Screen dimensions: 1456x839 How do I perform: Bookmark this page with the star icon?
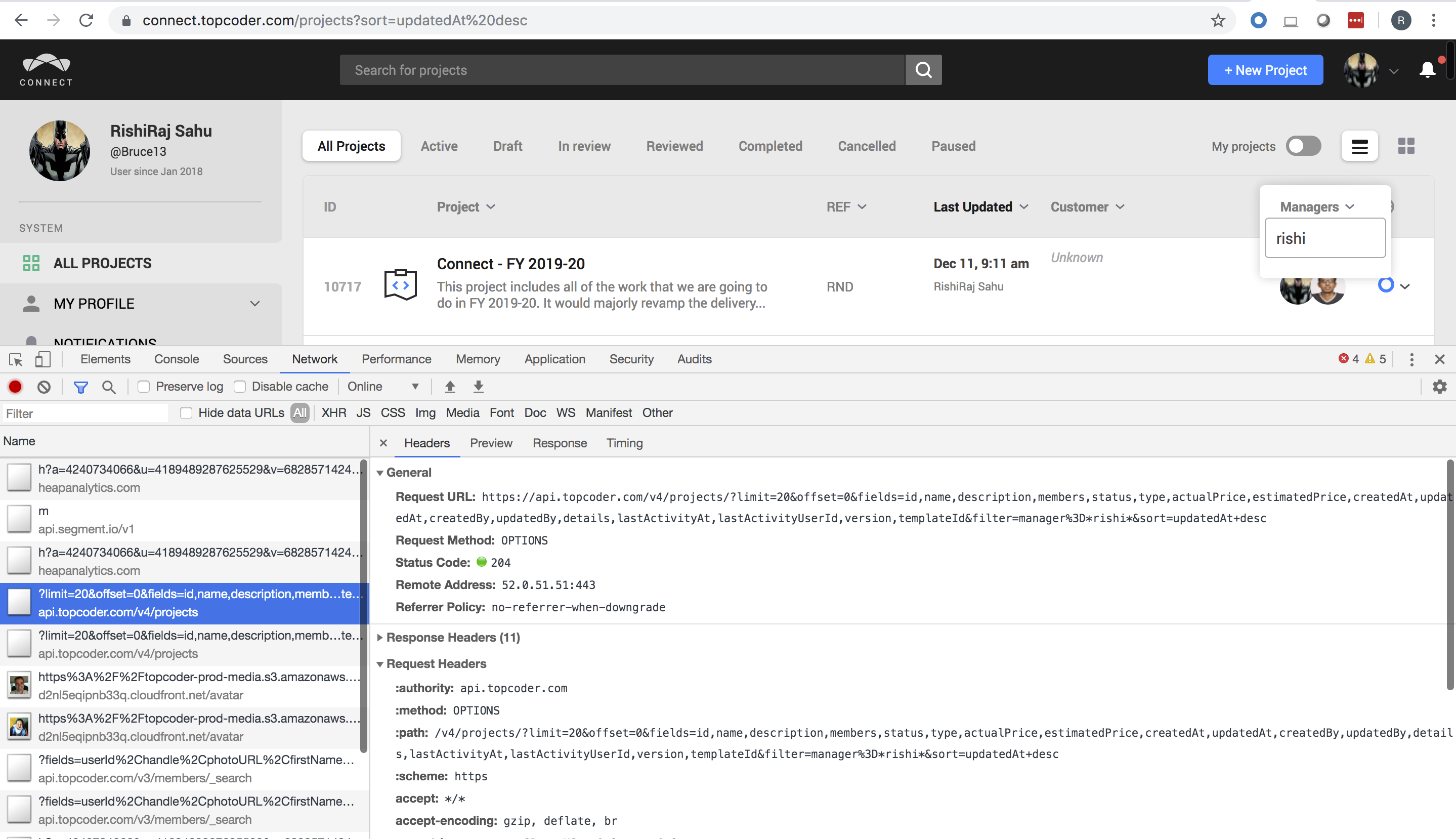click(1218, 21)
